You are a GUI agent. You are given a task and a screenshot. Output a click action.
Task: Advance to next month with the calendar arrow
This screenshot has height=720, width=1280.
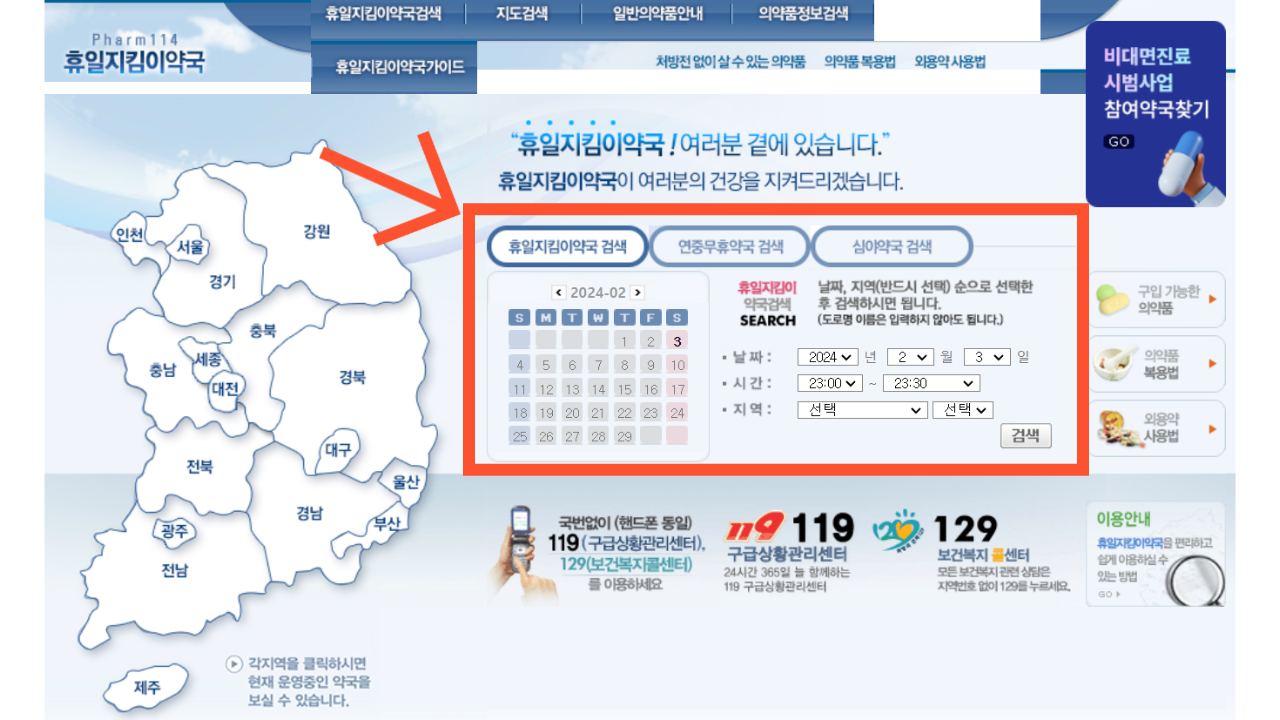point(637,292)
